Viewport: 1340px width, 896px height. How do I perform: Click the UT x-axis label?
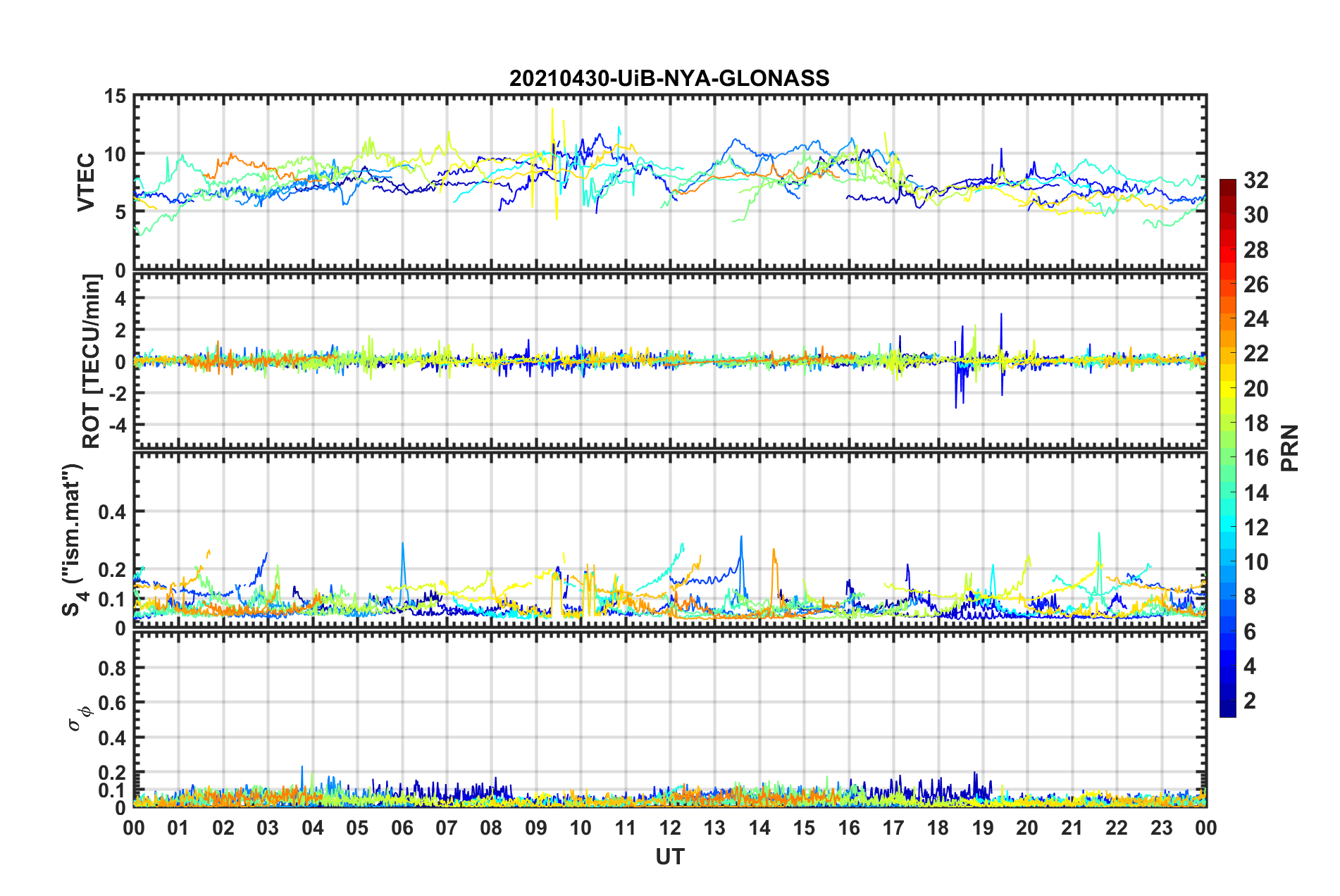click(x=670, y=856)
